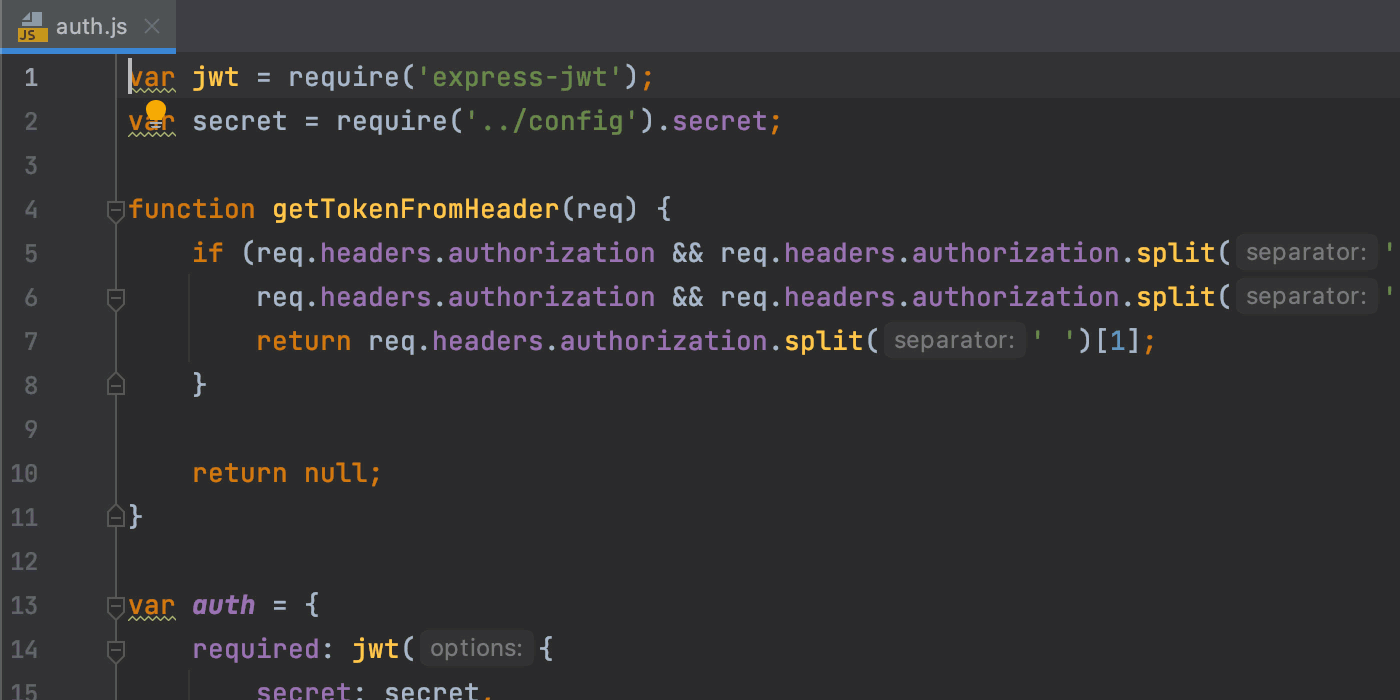Click the [1] index on line 7

[x=1119, y=341]
